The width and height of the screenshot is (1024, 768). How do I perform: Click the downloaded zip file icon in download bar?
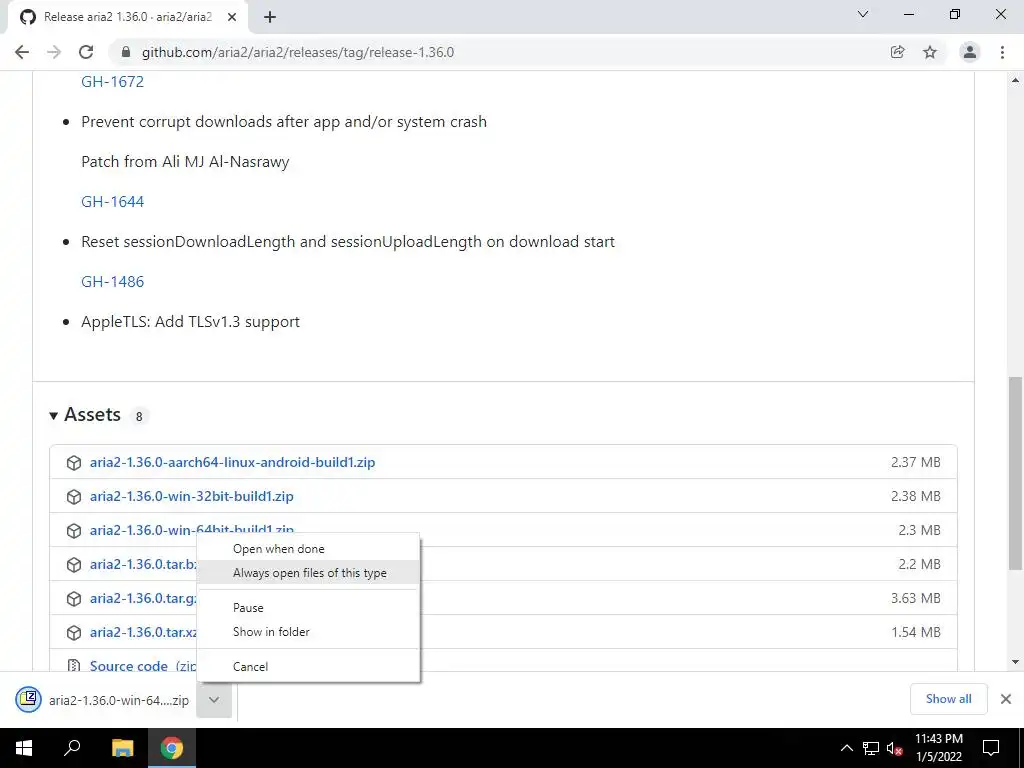pos(28,699)
